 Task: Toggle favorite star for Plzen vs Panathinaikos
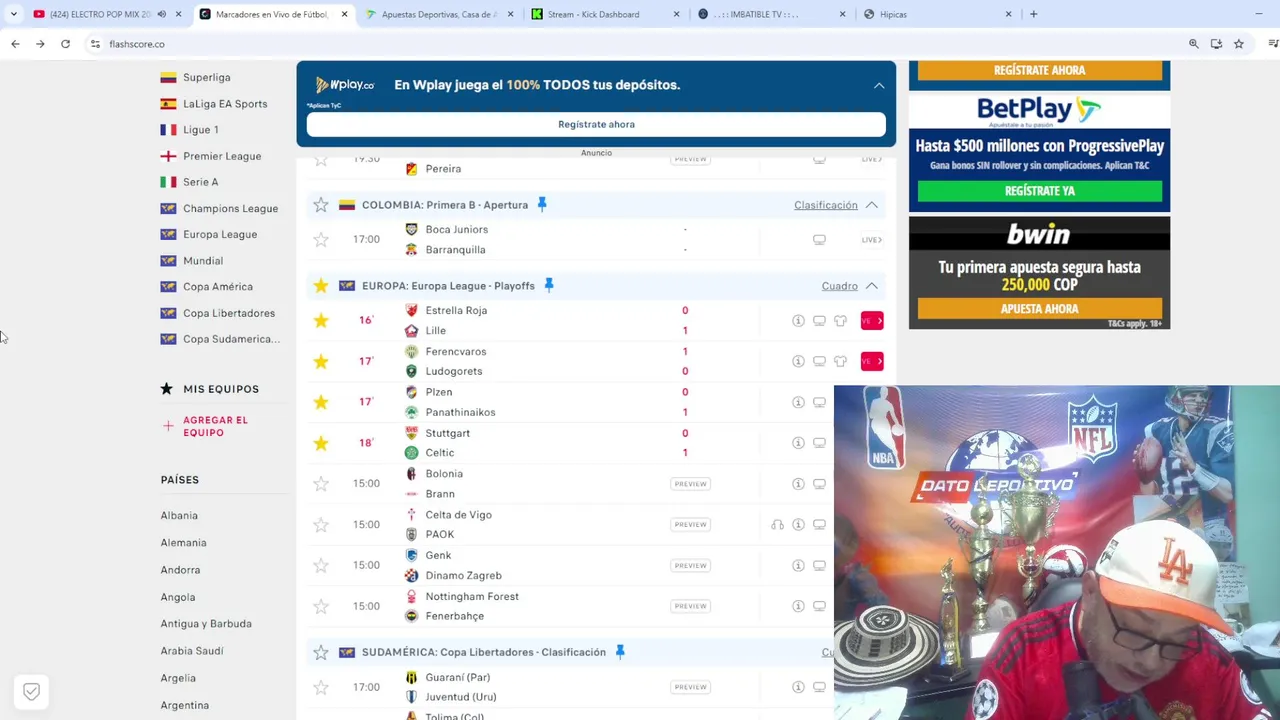pyautogui.click(x=321, y=402)
